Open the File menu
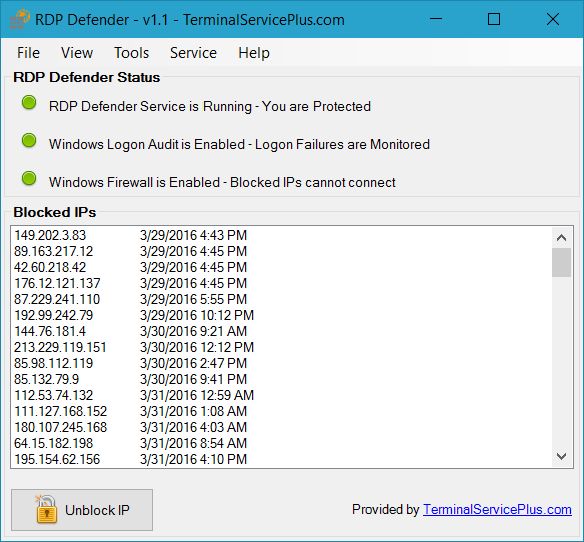 (28, 53)
